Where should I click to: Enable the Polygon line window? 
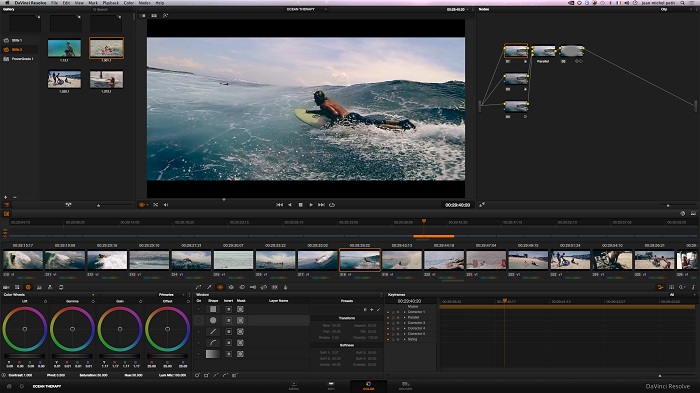pyautogui.click(x=213, y=331)
